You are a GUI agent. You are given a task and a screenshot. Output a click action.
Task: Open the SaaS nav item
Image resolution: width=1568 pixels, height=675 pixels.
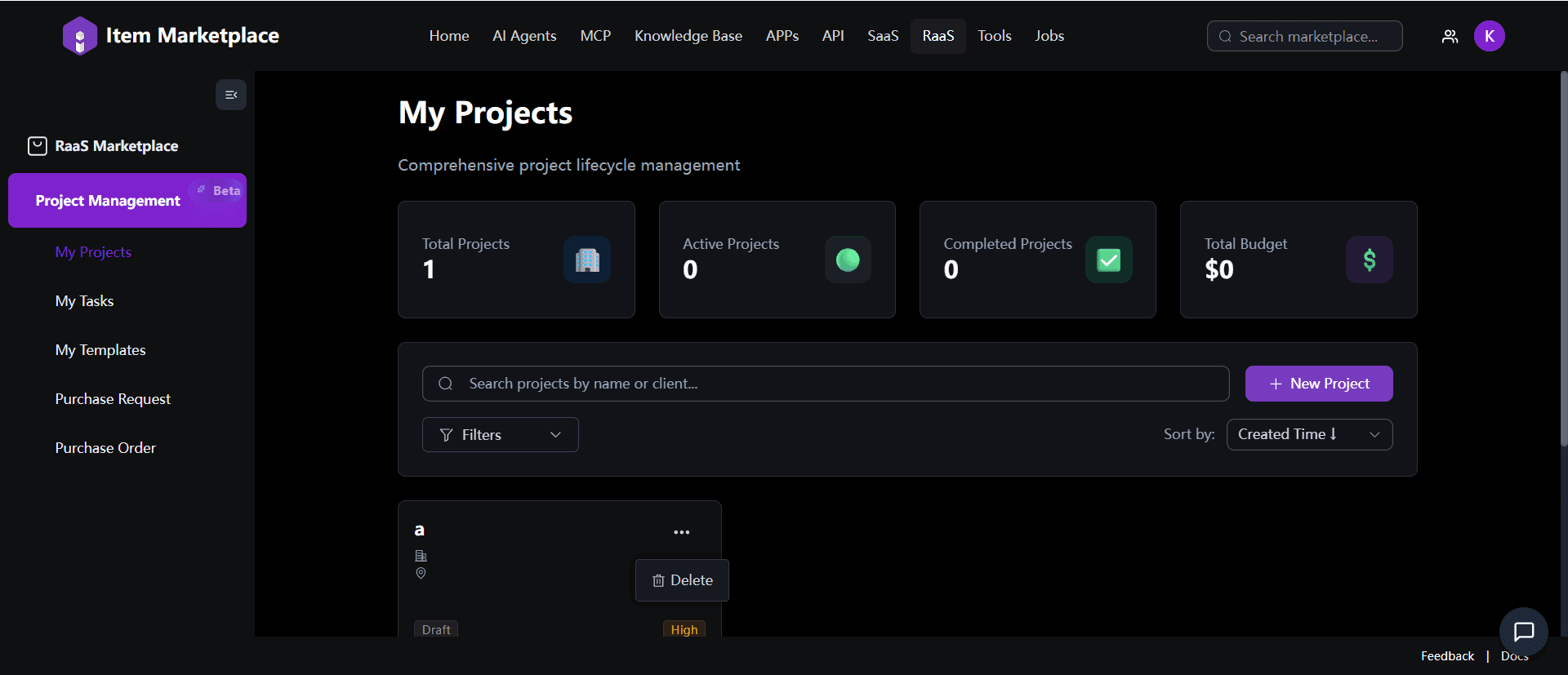pyautogui.click(x=883, y=36)
